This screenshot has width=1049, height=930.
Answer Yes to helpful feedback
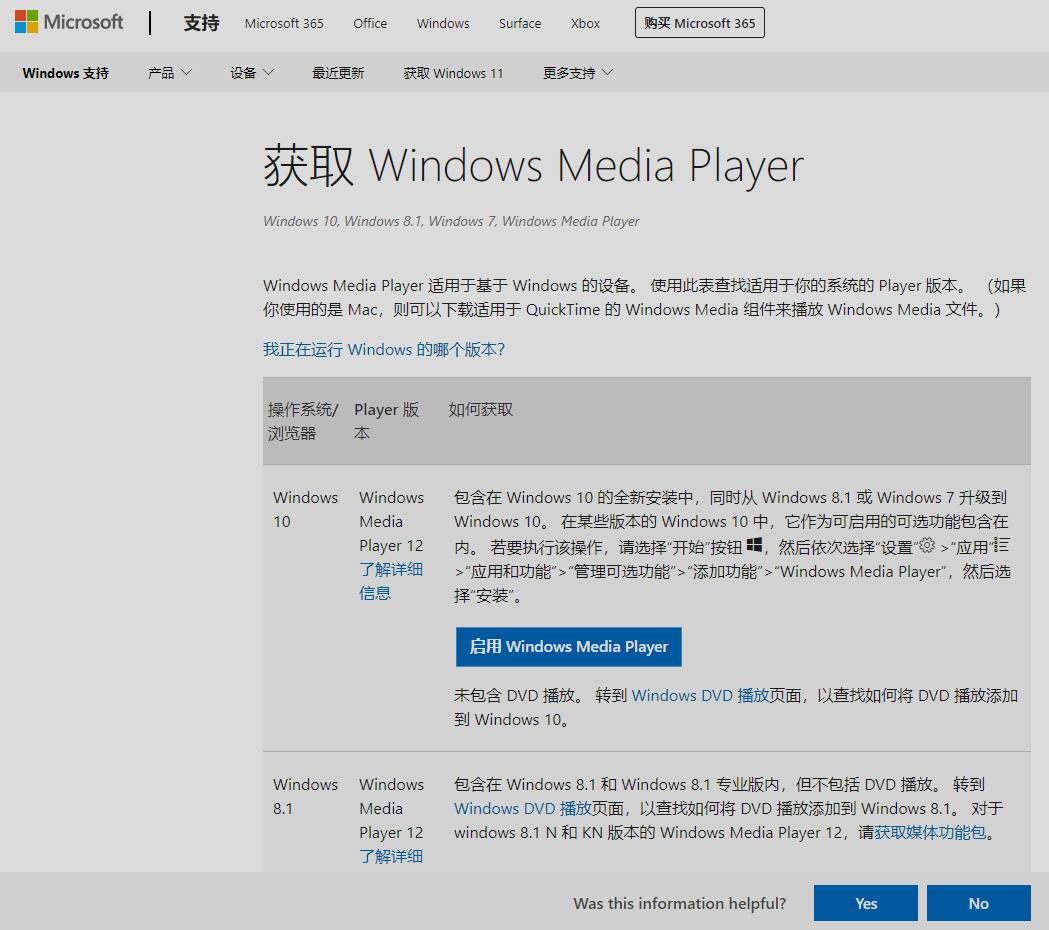[x=866, y=903]
